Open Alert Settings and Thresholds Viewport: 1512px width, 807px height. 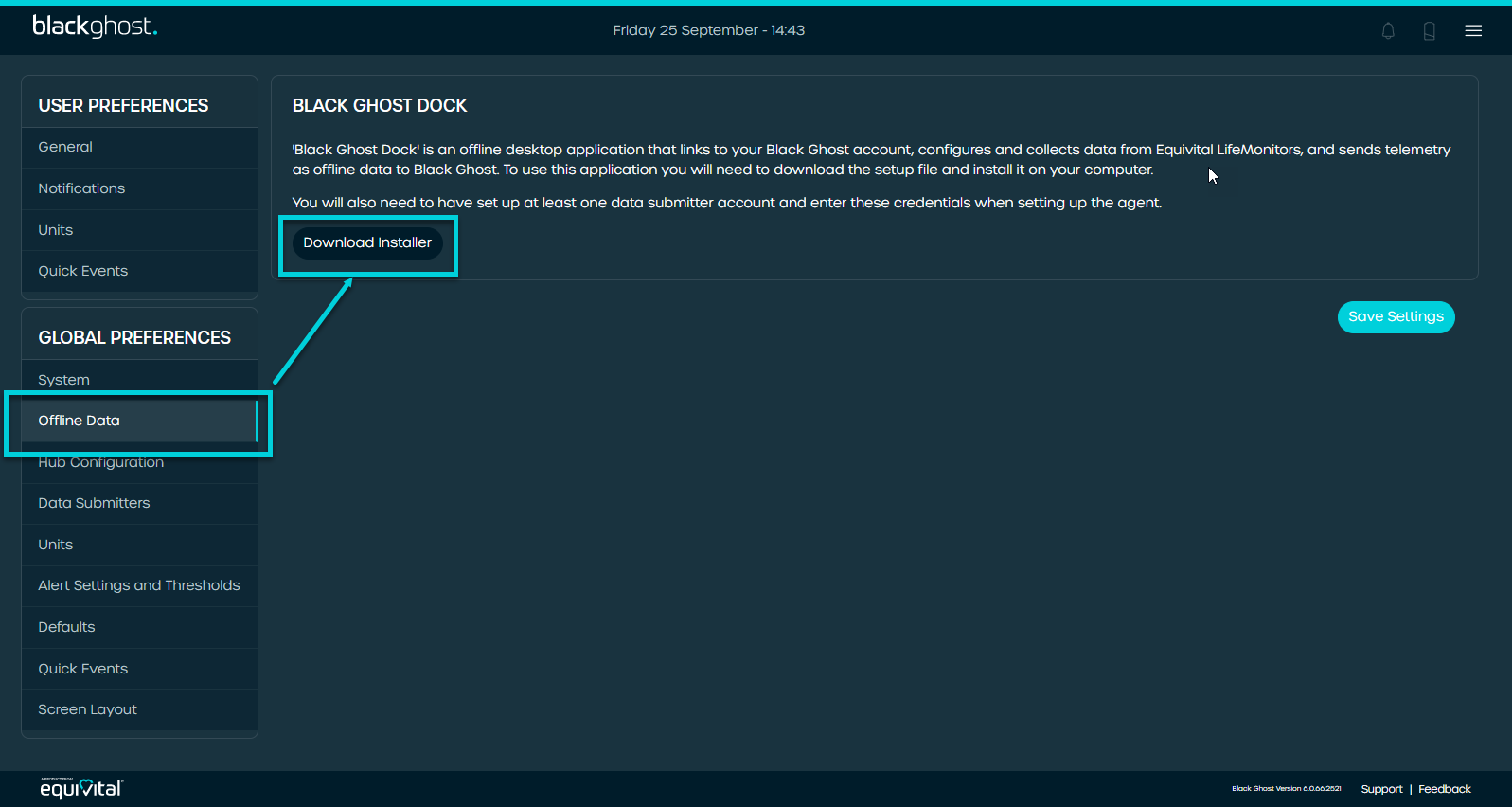139,585
